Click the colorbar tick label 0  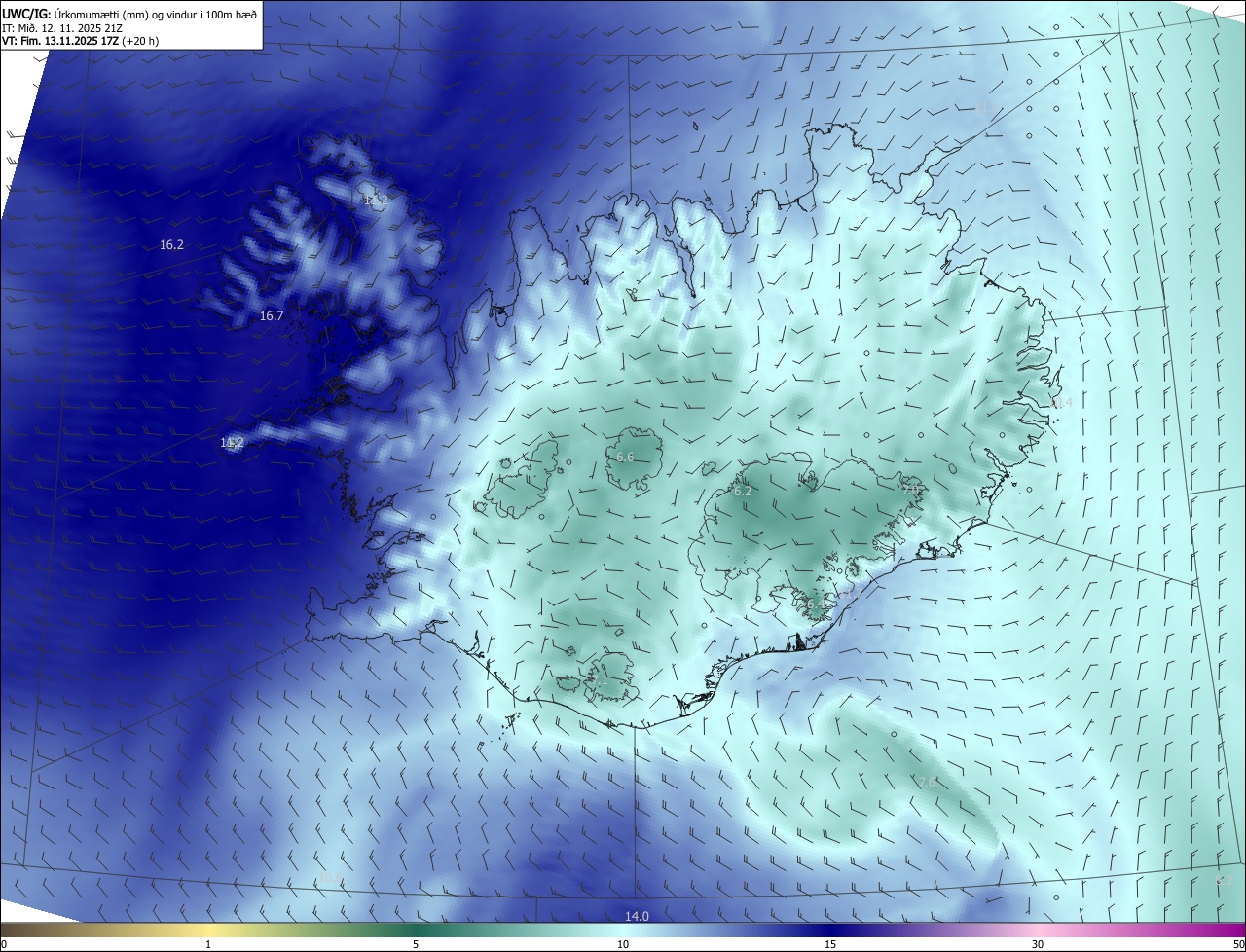(3, 944)
